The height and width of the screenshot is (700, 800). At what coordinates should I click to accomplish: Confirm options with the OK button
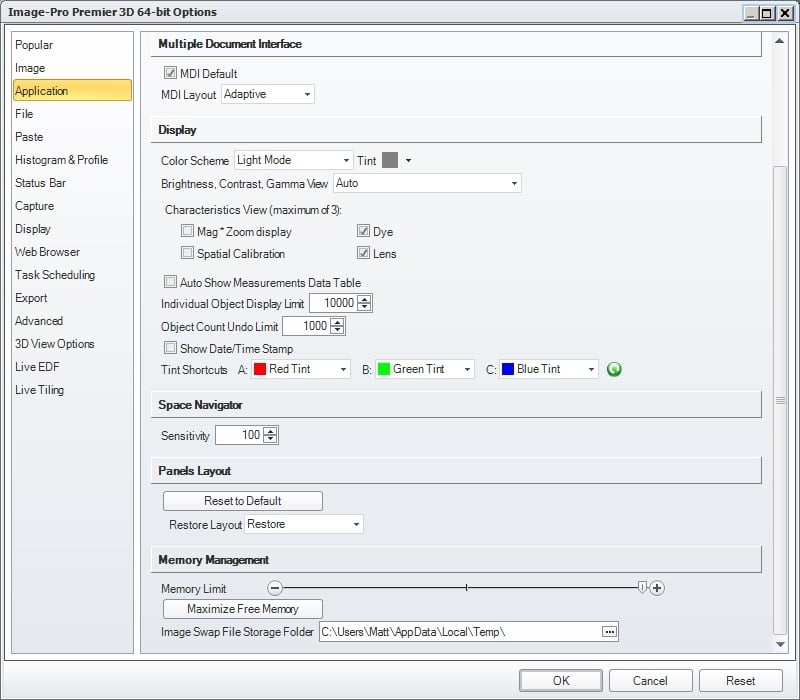click(x=561, y=681)
